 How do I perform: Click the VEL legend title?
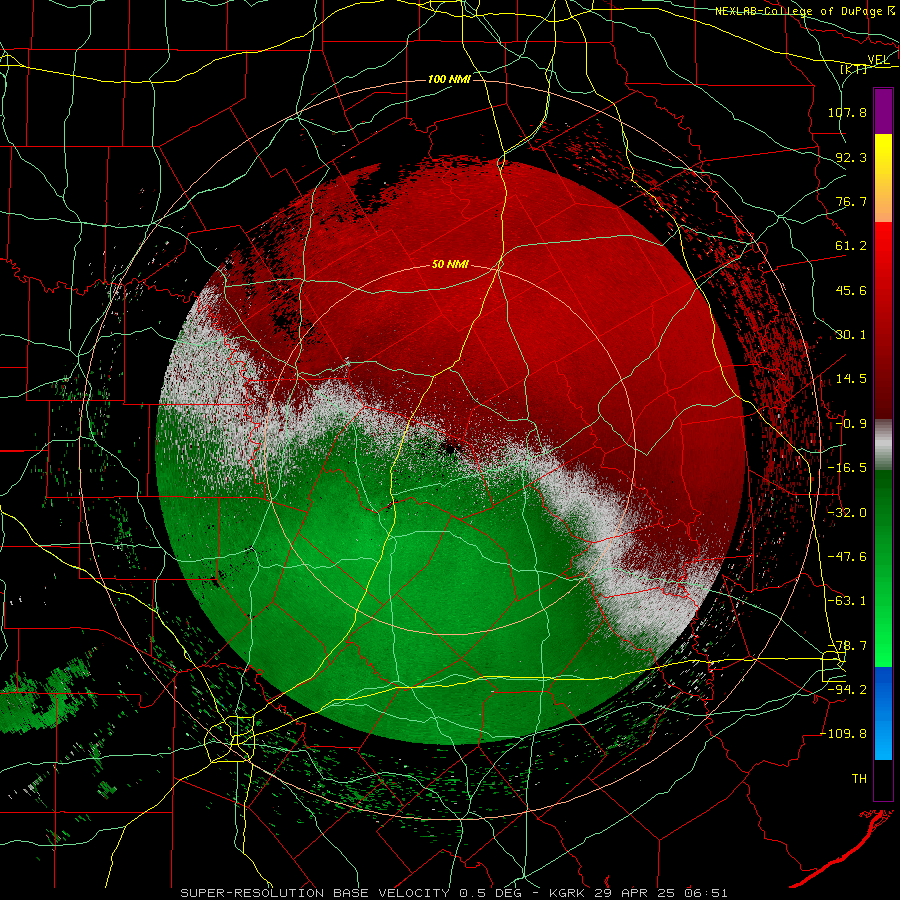pyautogui.click(x=878, y=60)
